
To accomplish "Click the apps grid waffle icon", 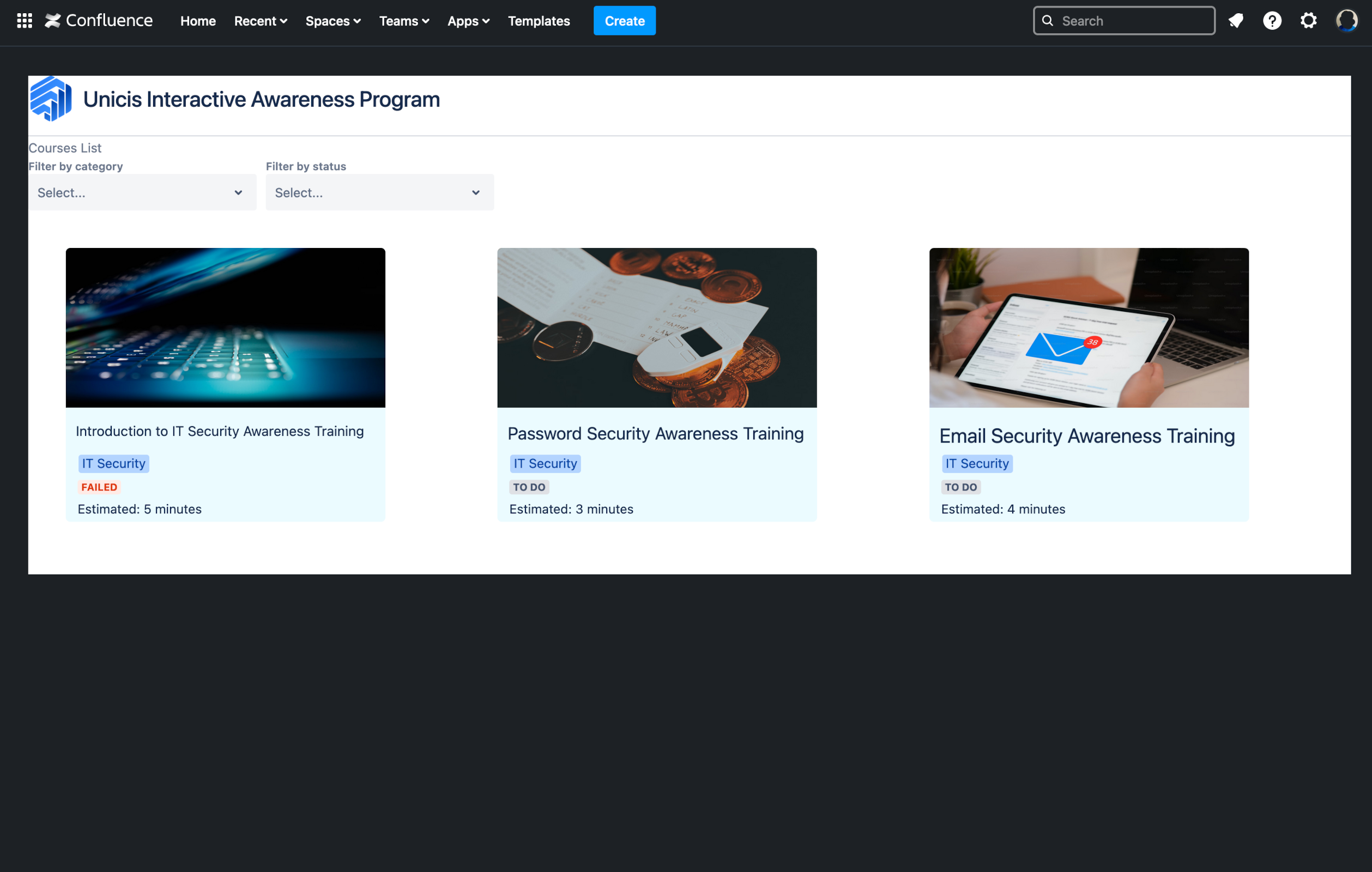I will 24,20.
